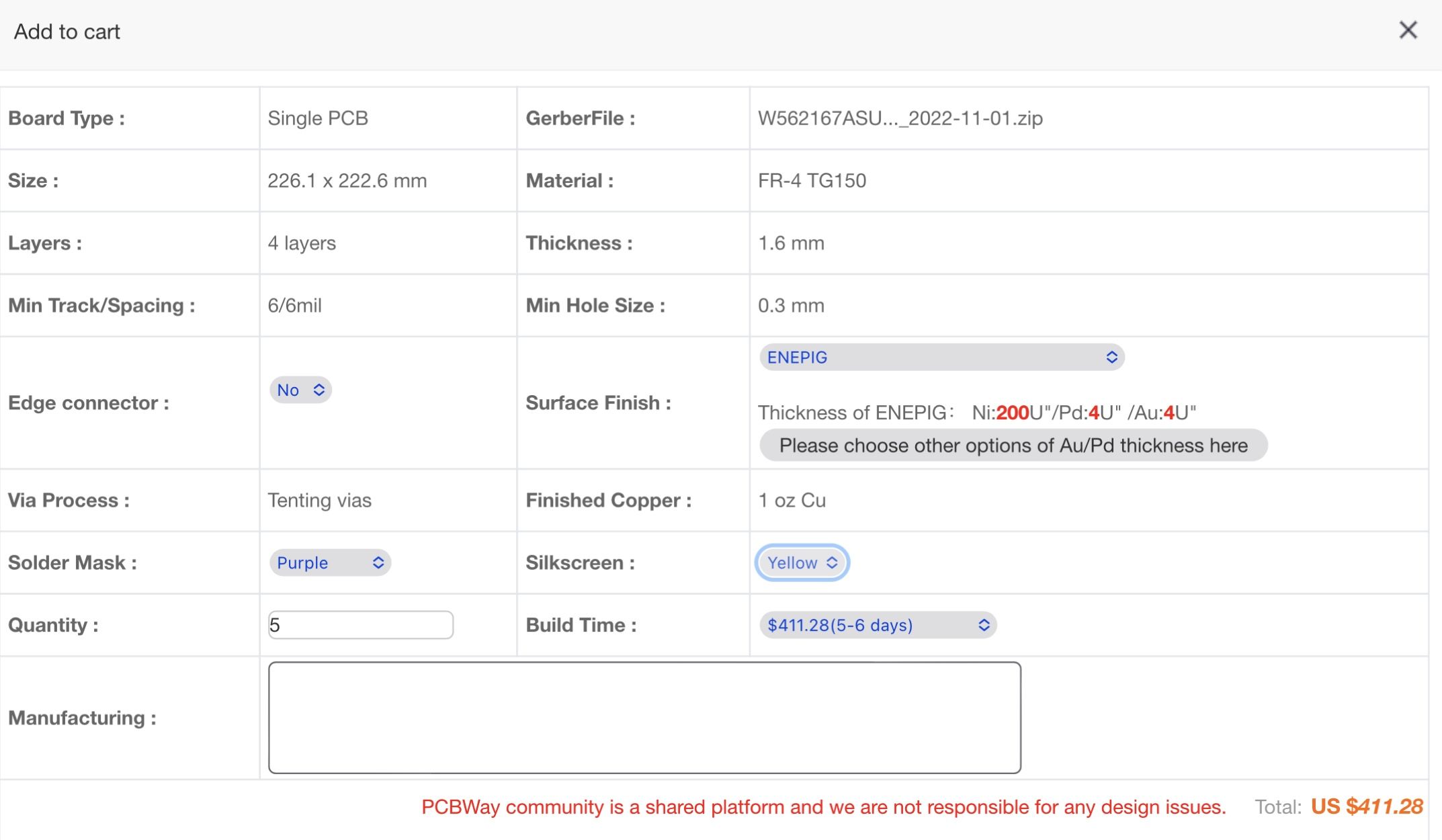Click the FR-4 TG150 material value
This screenshot has height=840, width=1442.
tap(812, 181)
